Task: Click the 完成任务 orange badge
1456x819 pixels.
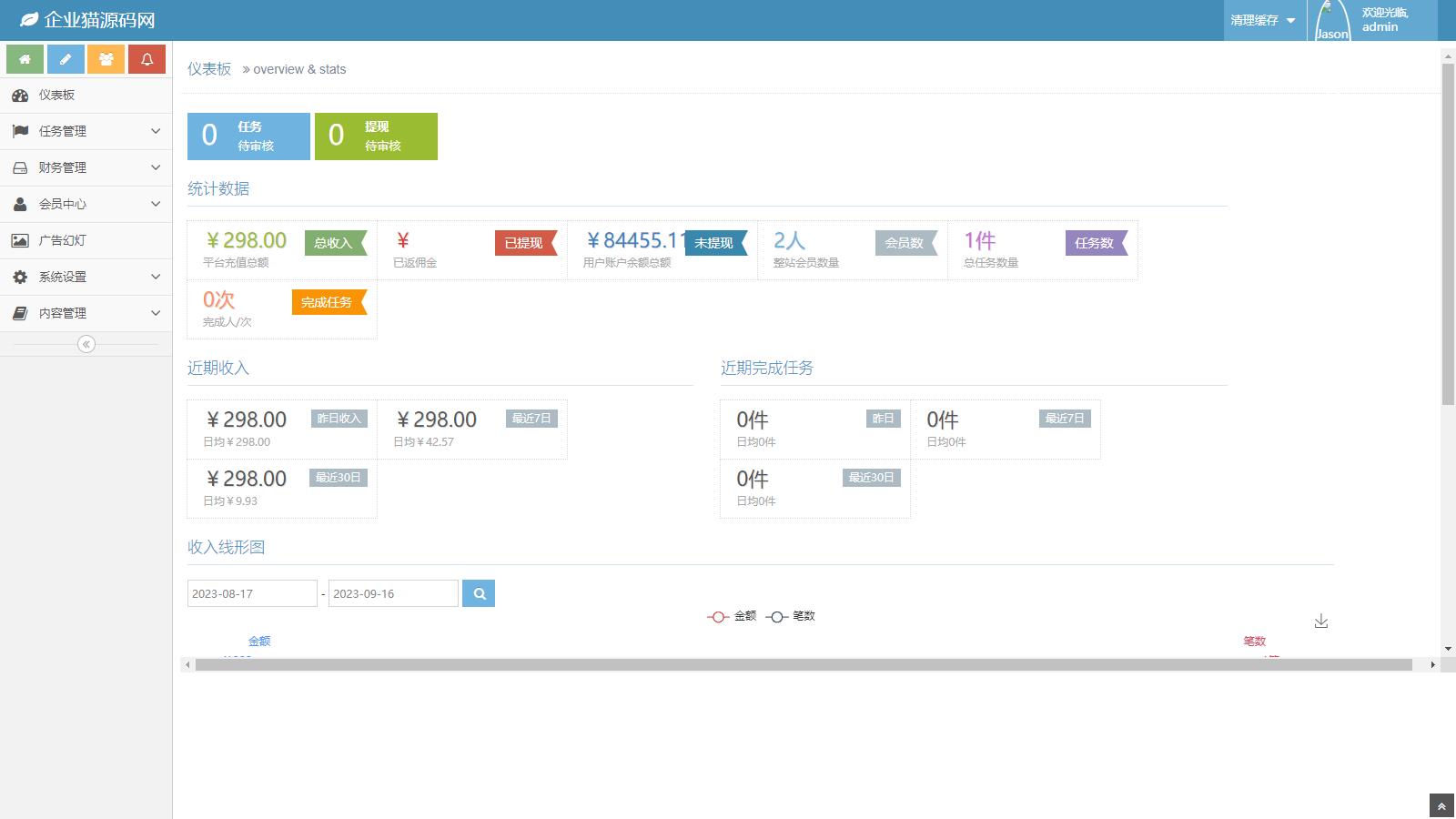Action: [x=329, y=302]
